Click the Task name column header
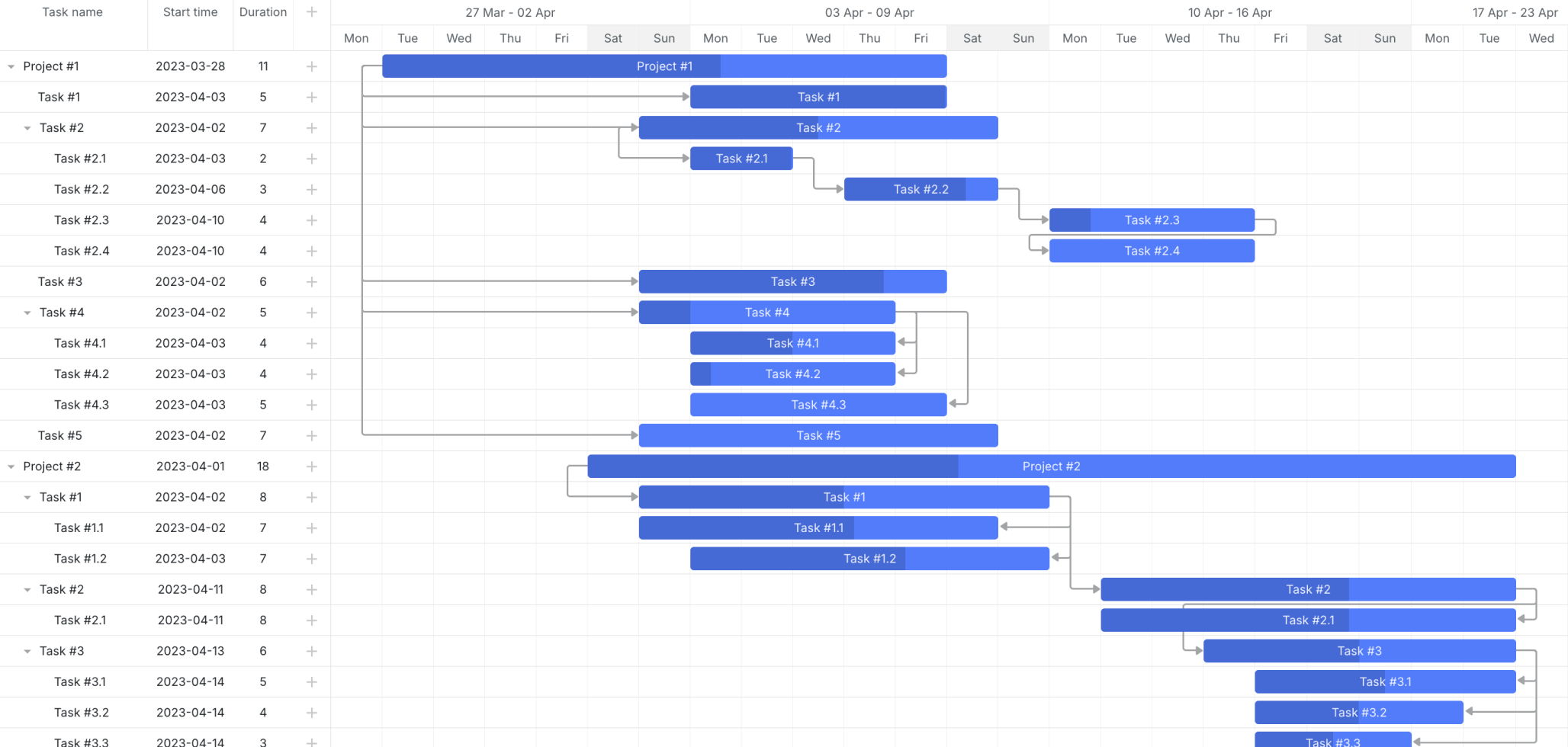1568x747 pixels. (x=72, y=12)
